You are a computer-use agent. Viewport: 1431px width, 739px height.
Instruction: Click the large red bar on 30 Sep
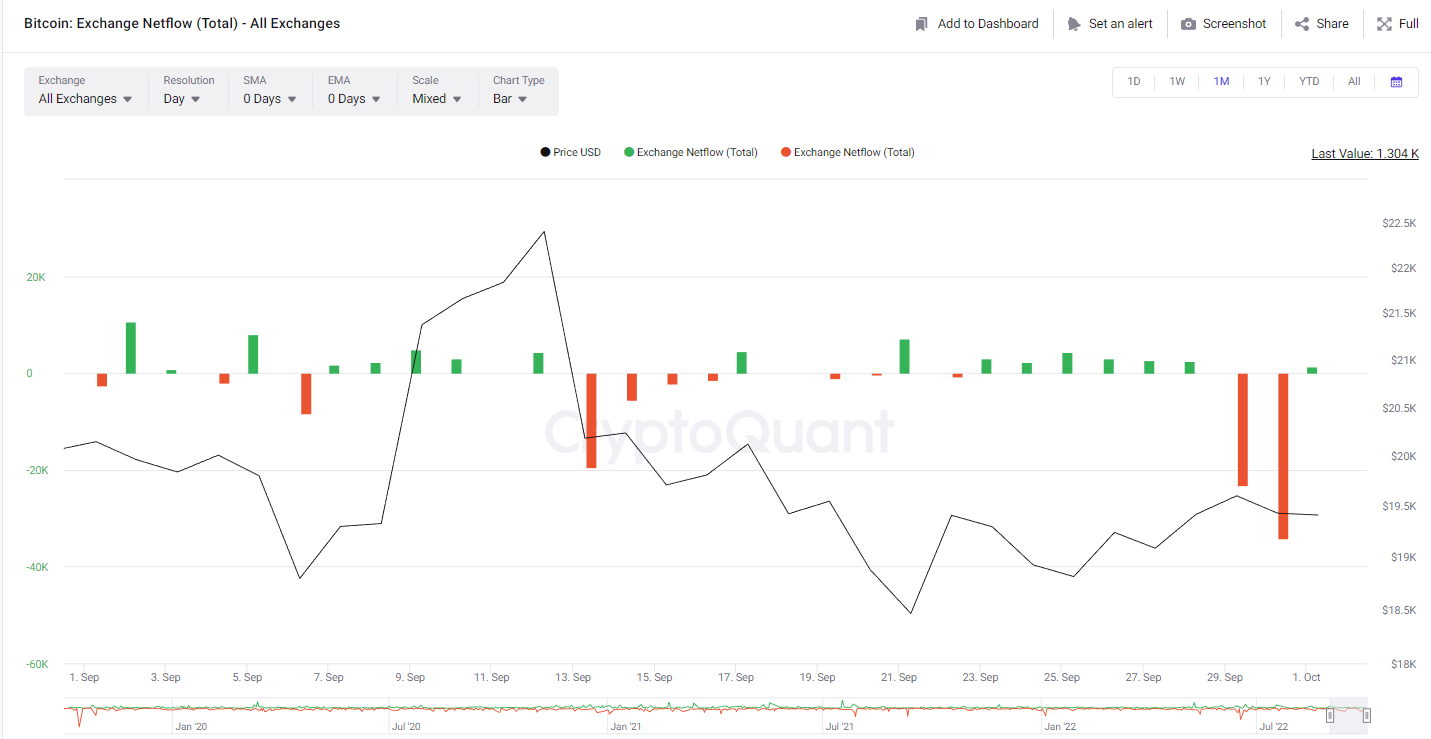click(x=1283, y=456)
